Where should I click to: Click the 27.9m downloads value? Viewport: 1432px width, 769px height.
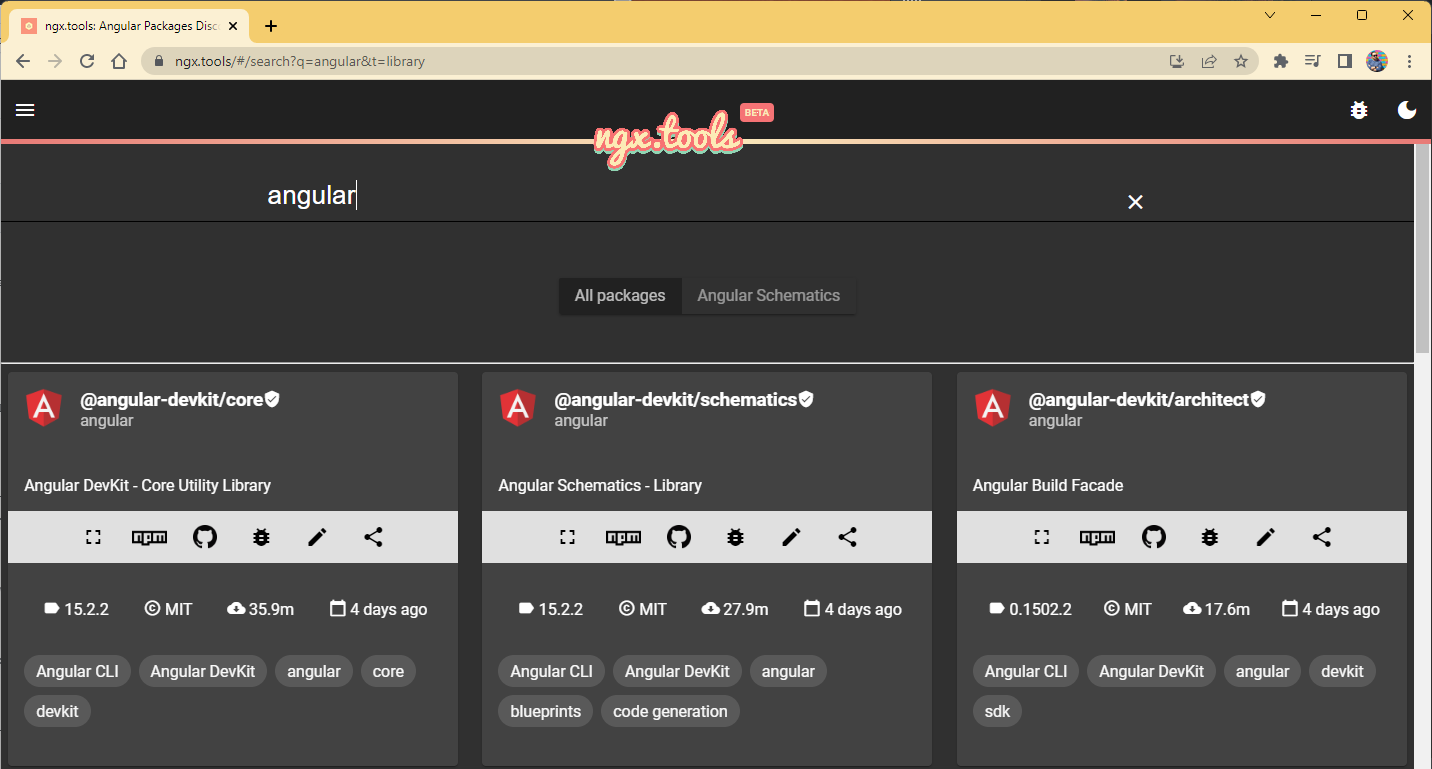coord(745,609)
